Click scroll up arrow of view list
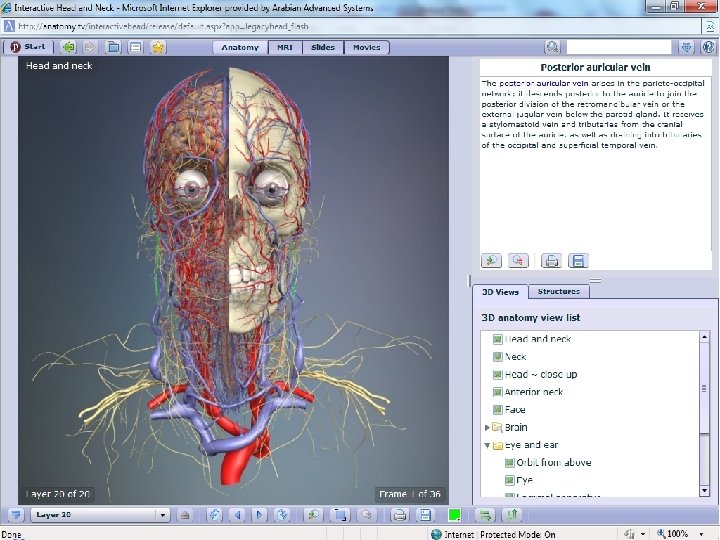 [x=705, y=337]
